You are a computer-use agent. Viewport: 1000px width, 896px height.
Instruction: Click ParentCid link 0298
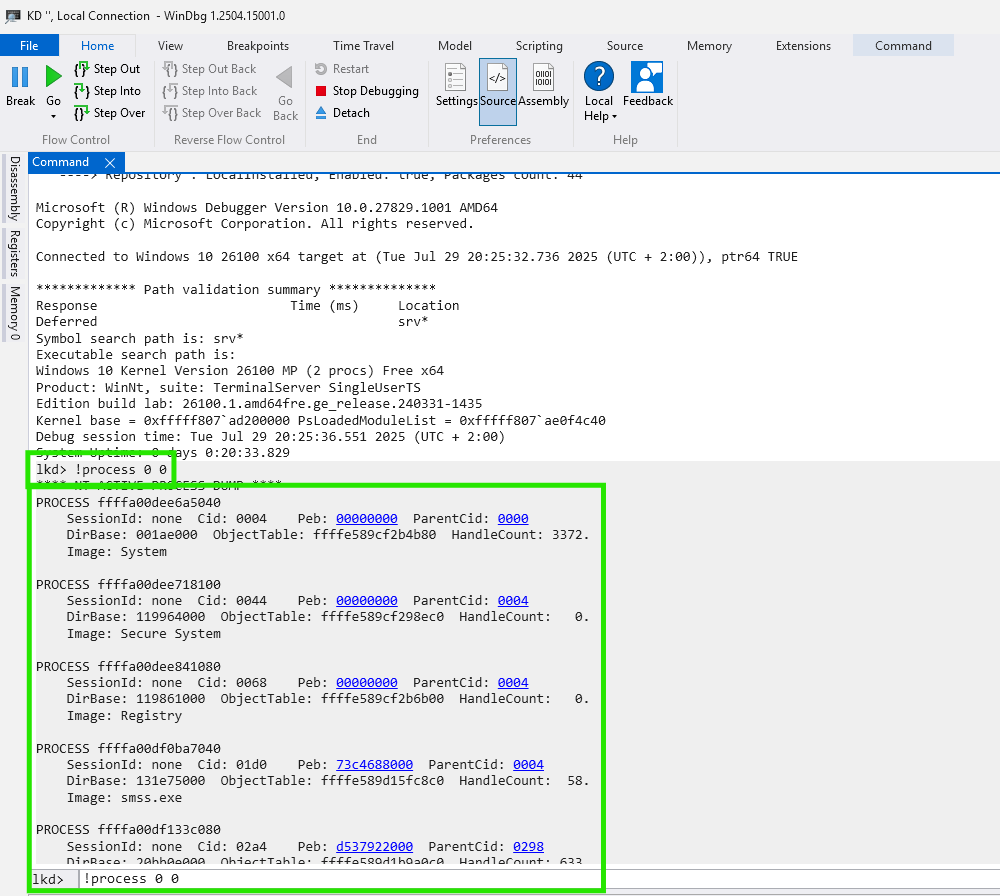pos(528,847)
